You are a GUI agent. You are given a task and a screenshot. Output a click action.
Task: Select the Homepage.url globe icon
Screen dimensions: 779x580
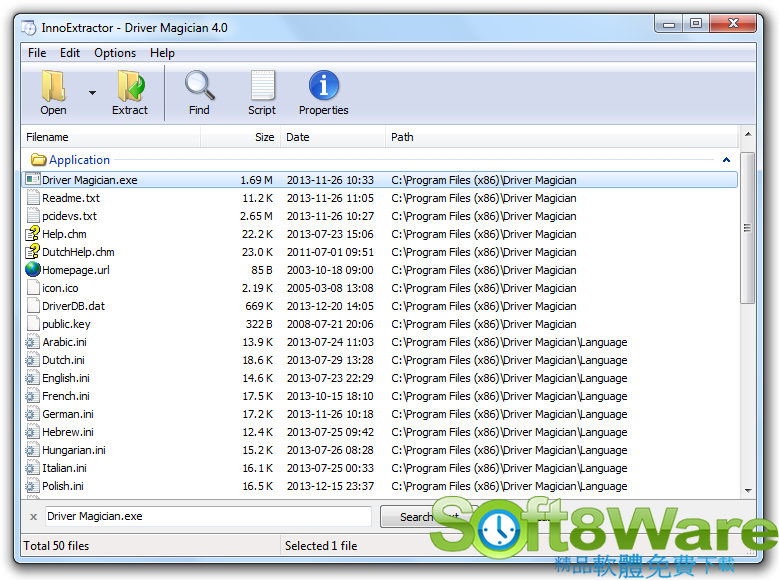click(33, 269)
